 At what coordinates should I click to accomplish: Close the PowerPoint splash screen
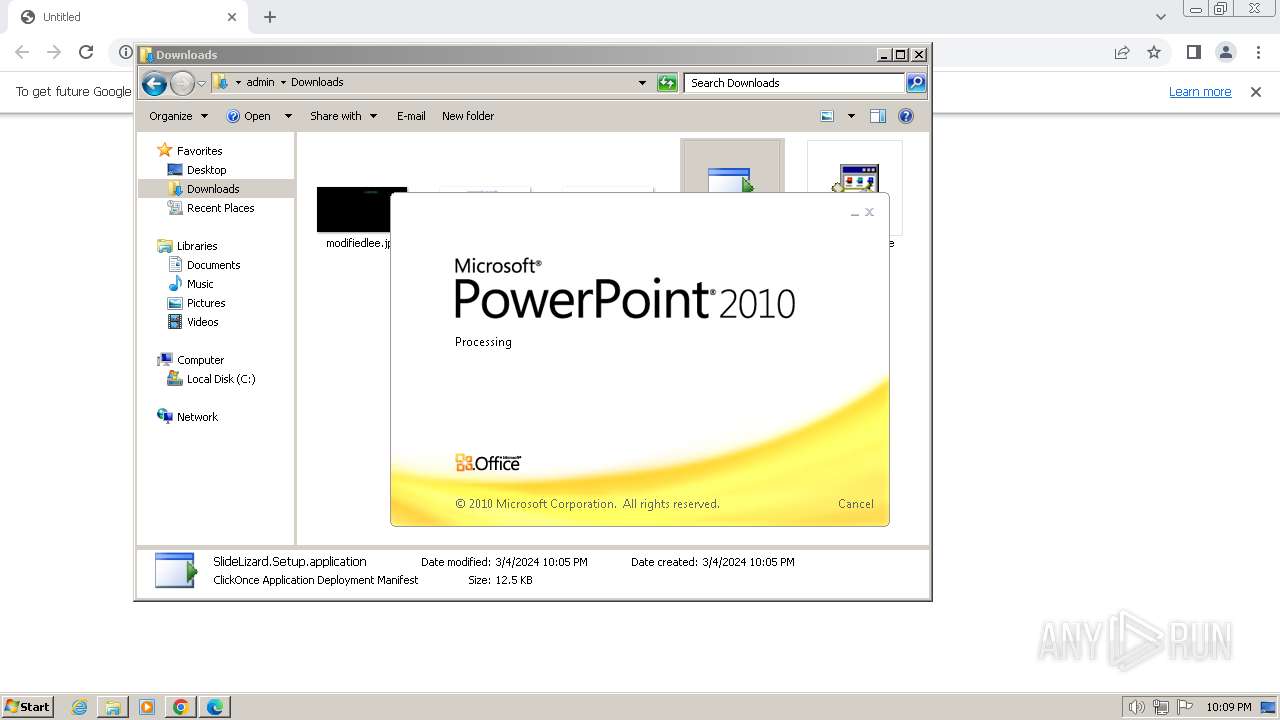(869, 212)
